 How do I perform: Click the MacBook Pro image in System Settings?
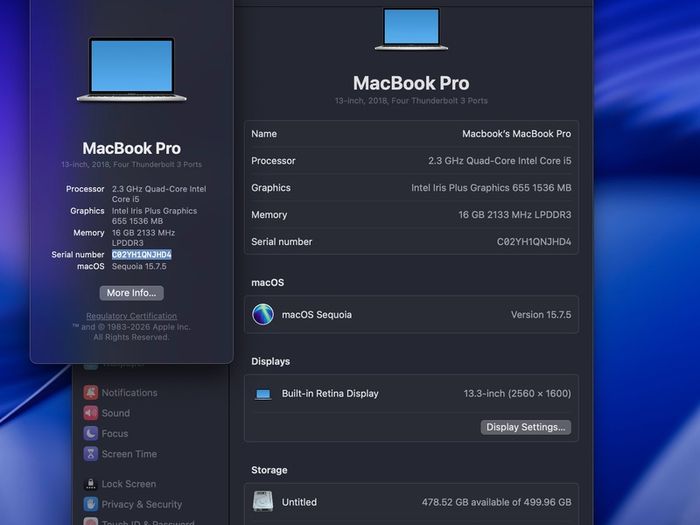point(411,29)
